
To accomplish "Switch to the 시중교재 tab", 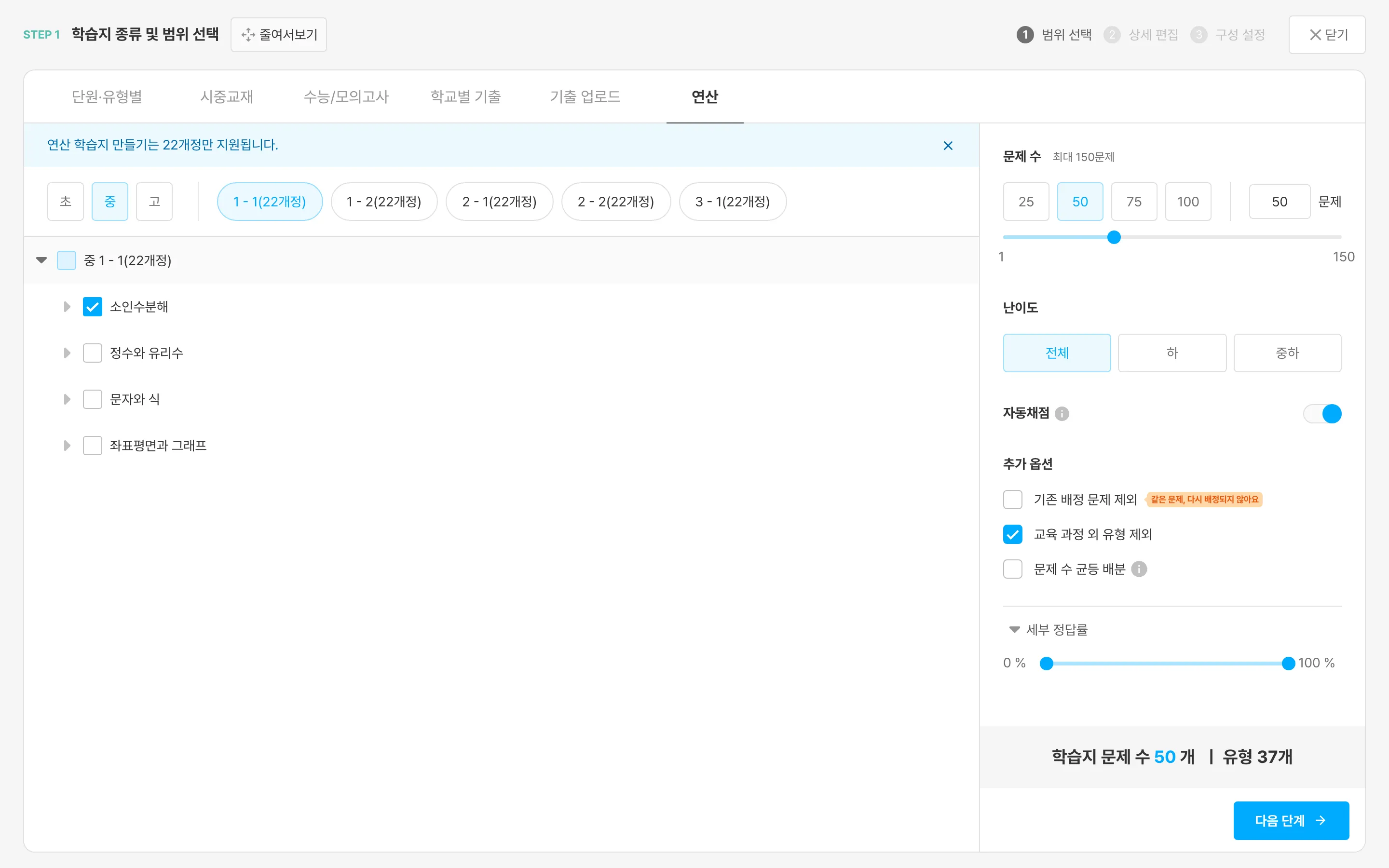I will click(x=227, y=96).
